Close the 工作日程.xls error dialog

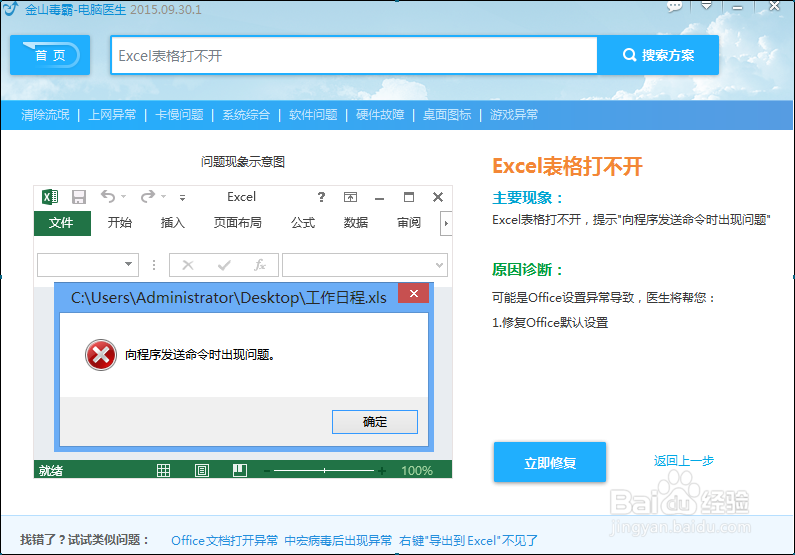[414, 293]
